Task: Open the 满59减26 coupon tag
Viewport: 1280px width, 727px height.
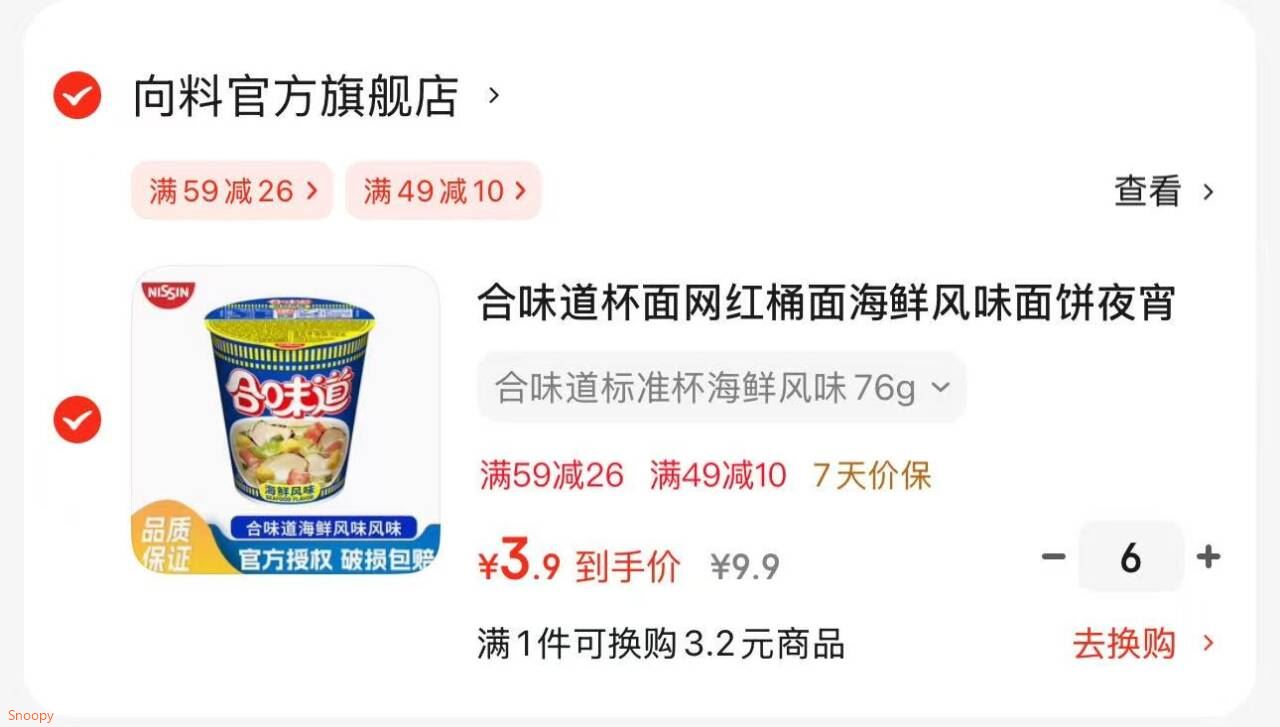Action: point(232,190)
